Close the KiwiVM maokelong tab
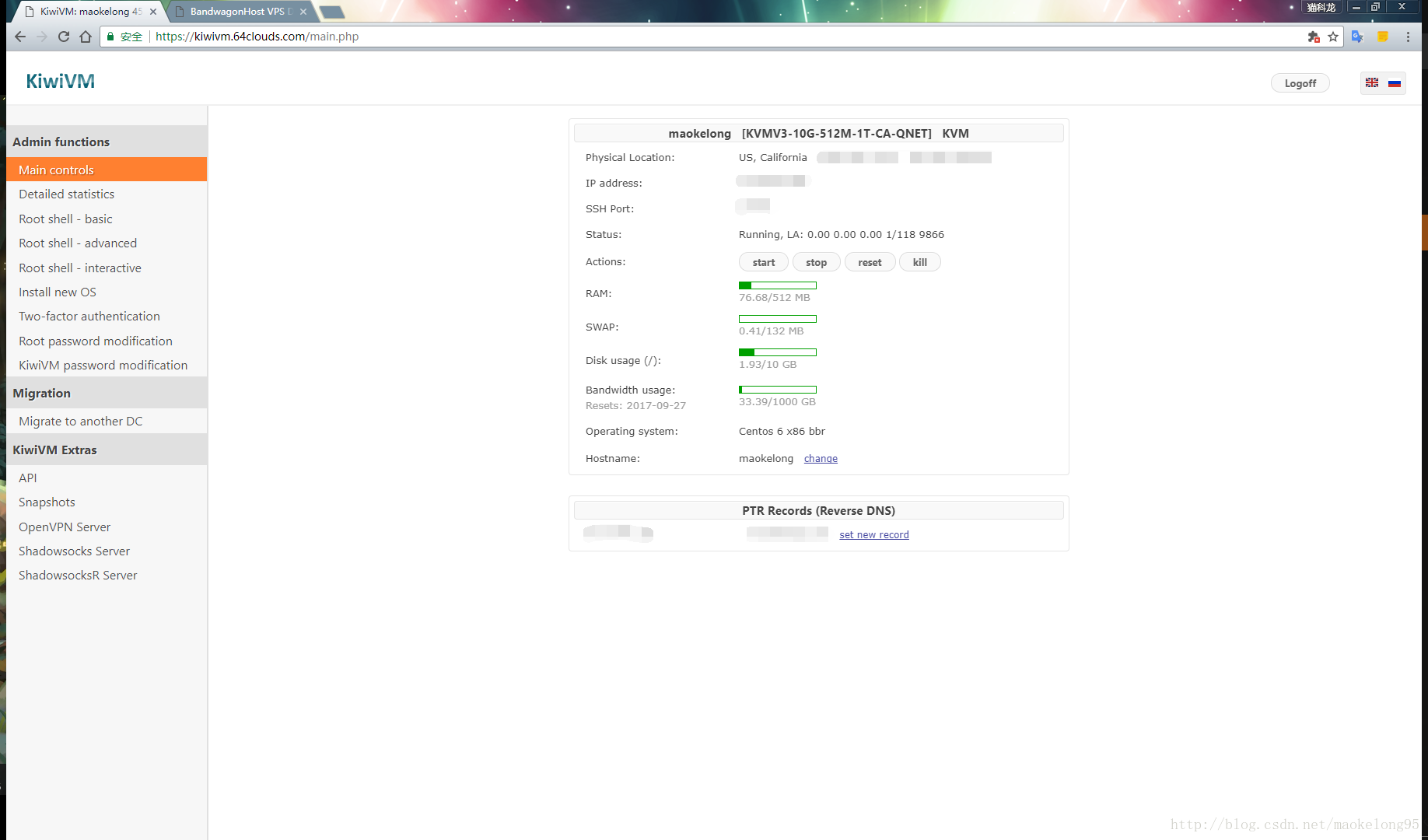1428x840 pixels. 153,12
